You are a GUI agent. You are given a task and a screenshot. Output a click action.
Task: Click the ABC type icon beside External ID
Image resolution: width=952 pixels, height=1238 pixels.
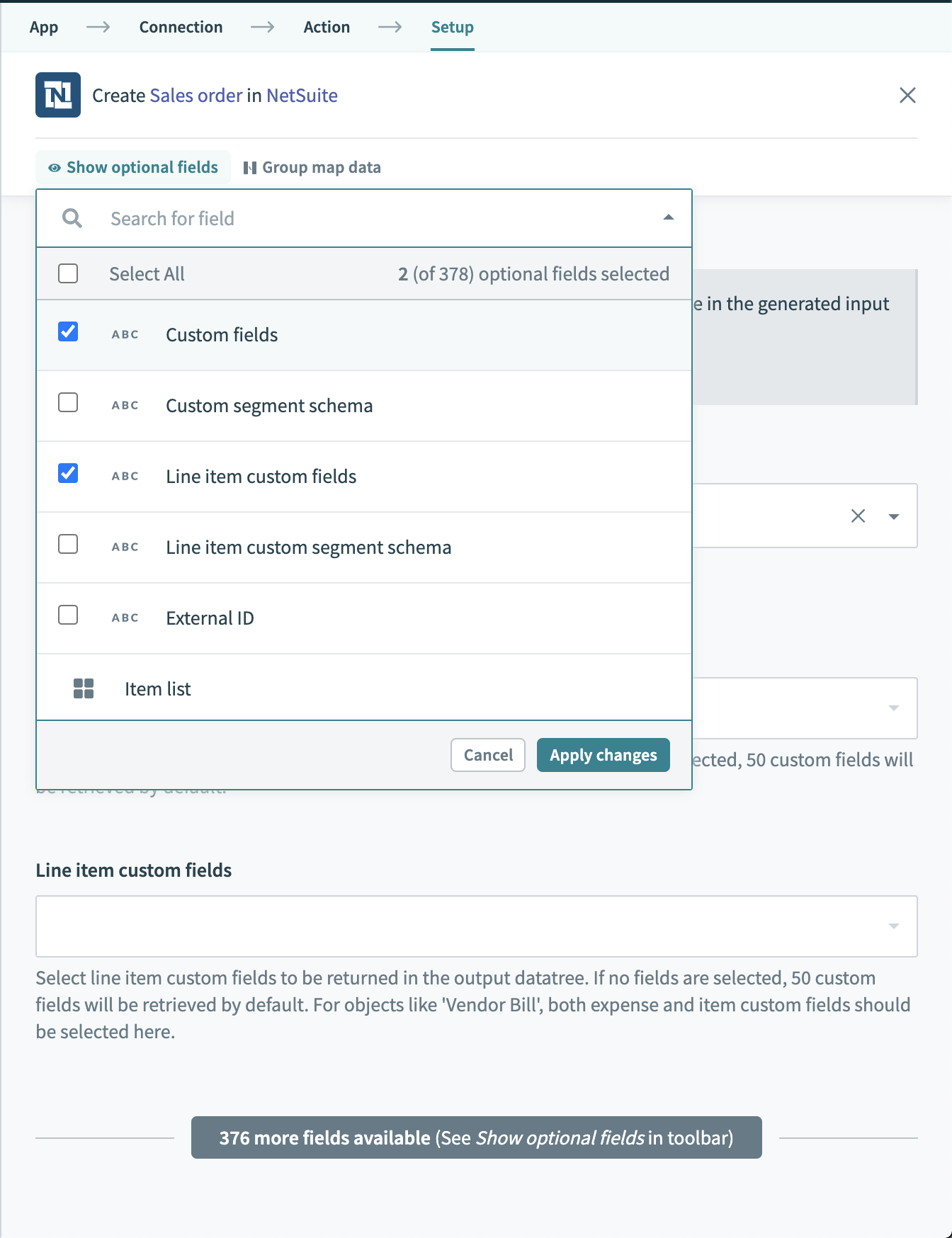click(x=125, y=618)
